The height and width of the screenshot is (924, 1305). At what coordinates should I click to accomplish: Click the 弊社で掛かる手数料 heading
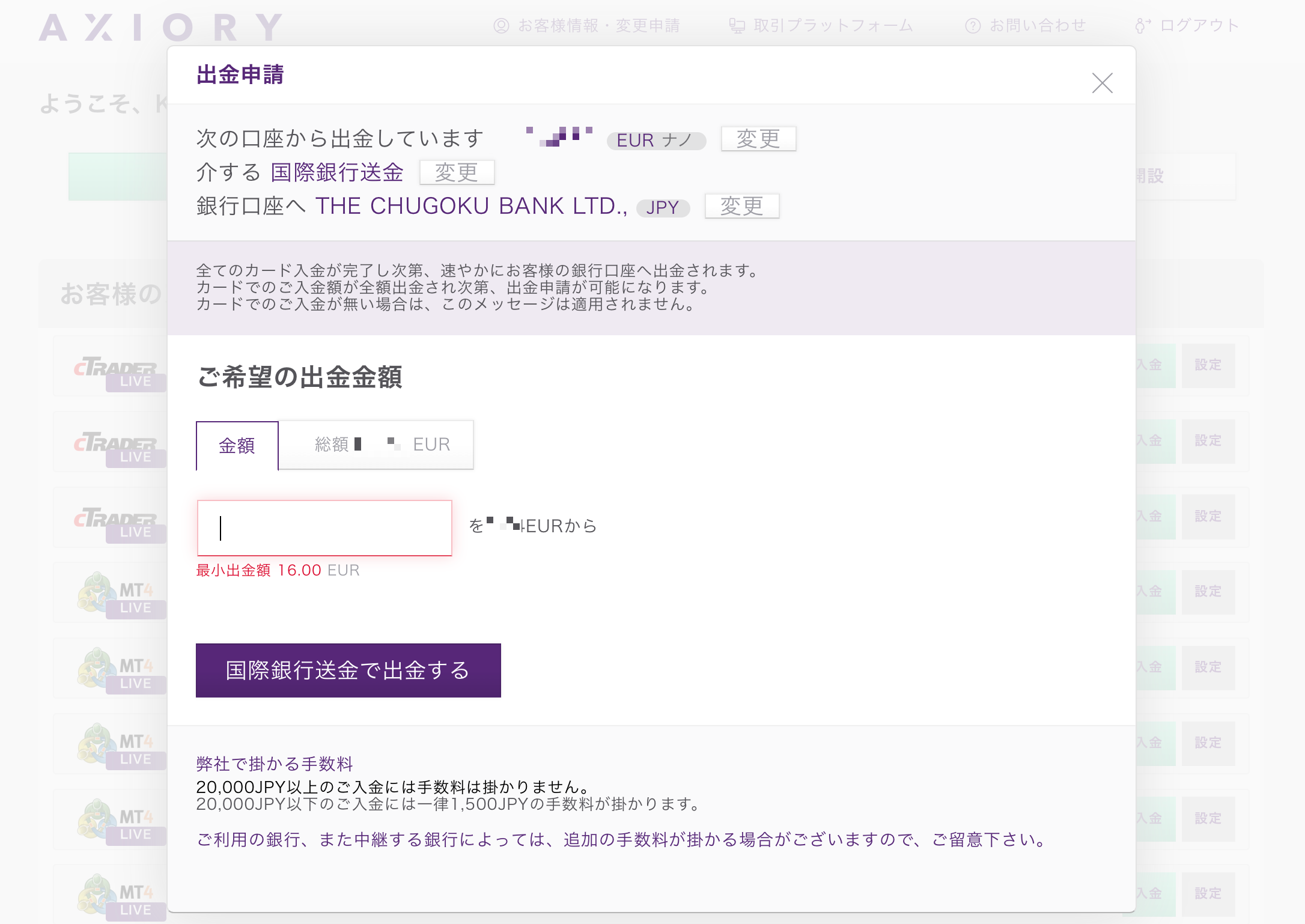(275, 764)
